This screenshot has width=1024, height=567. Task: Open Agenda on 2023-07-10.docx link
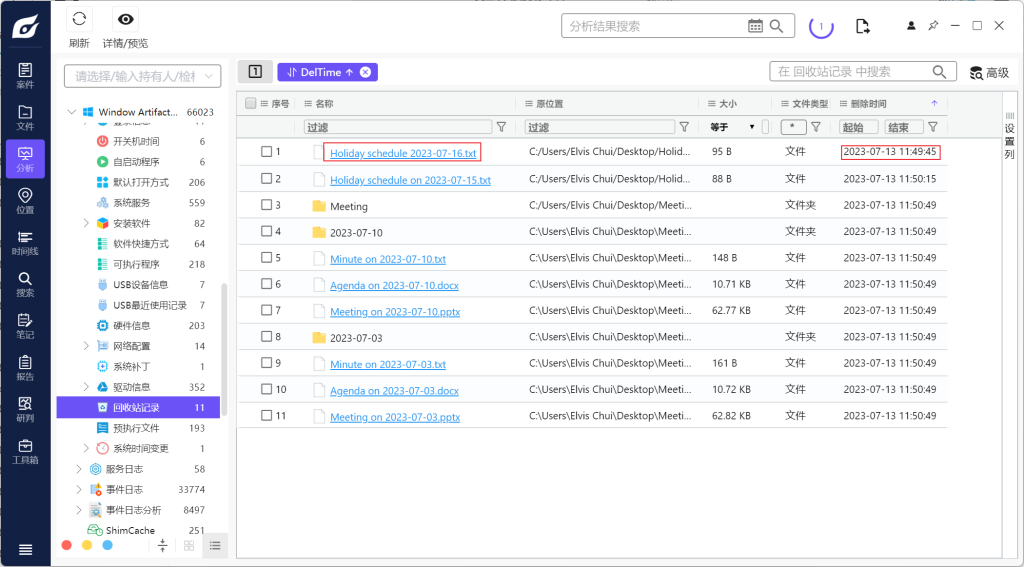[x=394, y=285]
